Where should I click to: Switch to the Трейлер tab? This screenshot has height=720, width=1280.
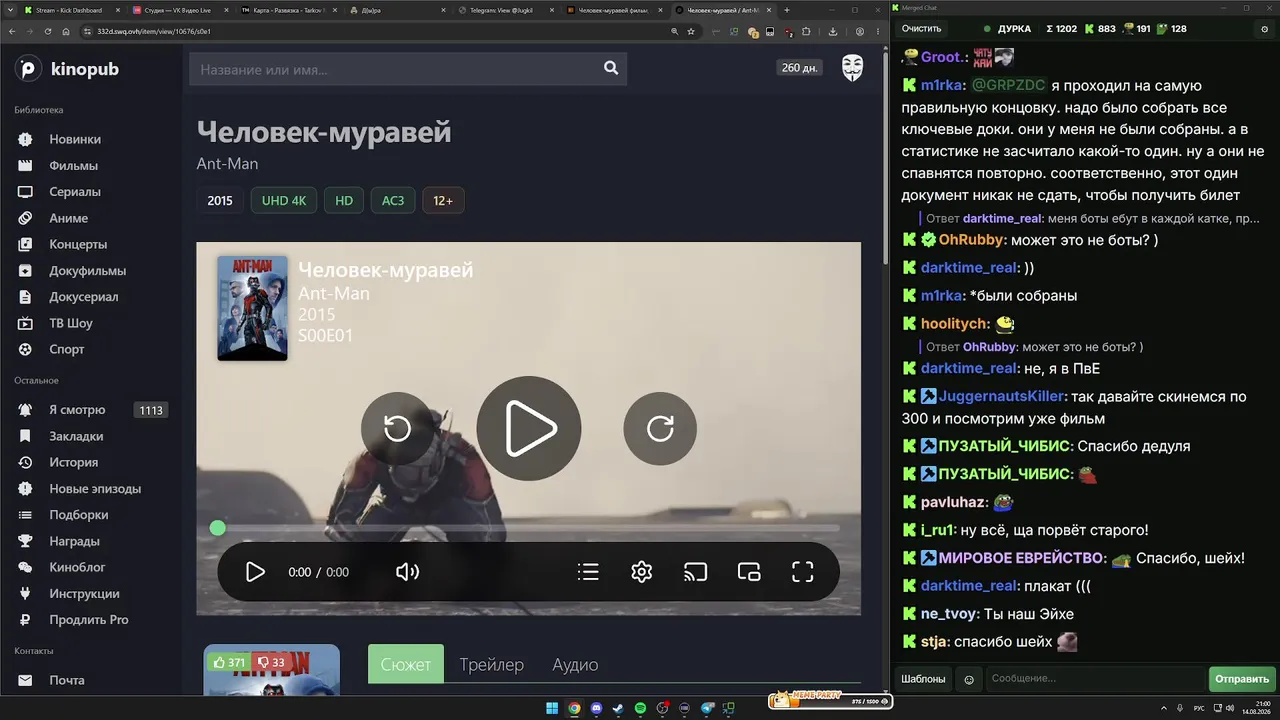click(492, 664)
